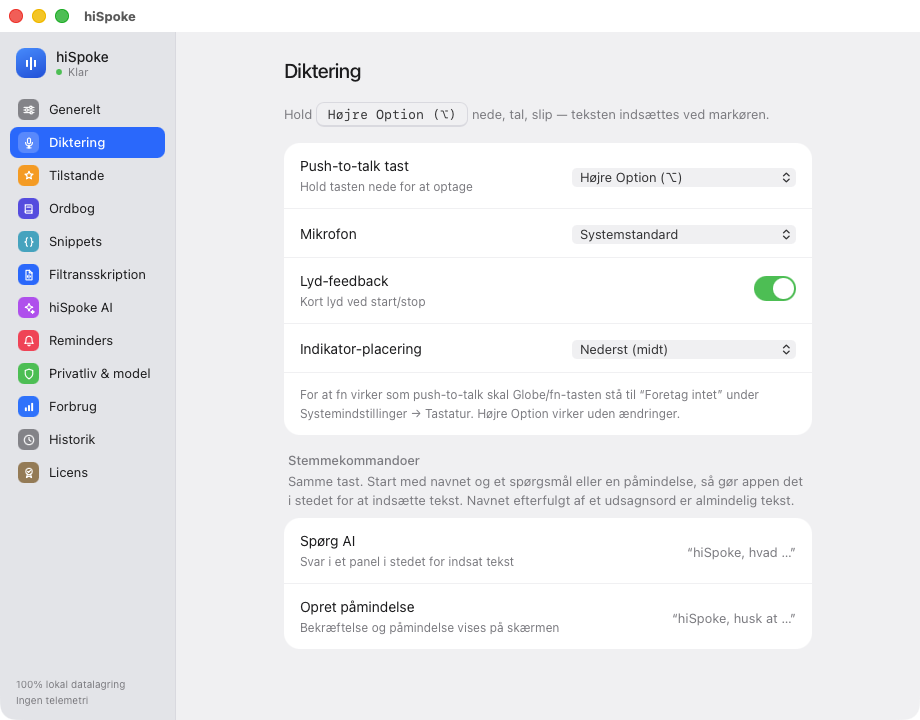
Task: Go to the Reminders section
Action: (x=87, y=340)
